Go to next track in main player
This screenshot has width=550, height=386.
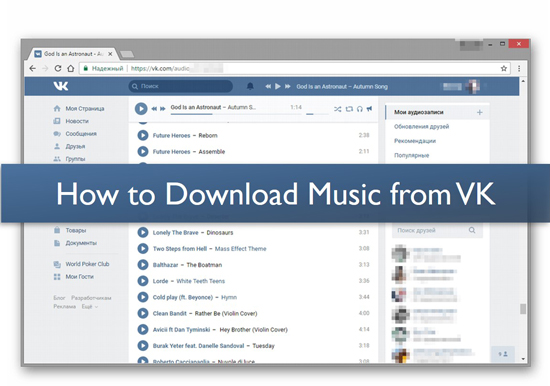(163, 109)
